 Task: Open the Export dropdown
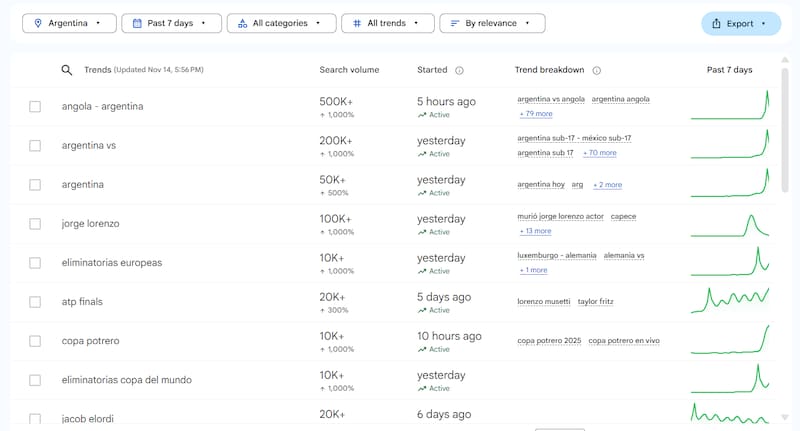741,23
